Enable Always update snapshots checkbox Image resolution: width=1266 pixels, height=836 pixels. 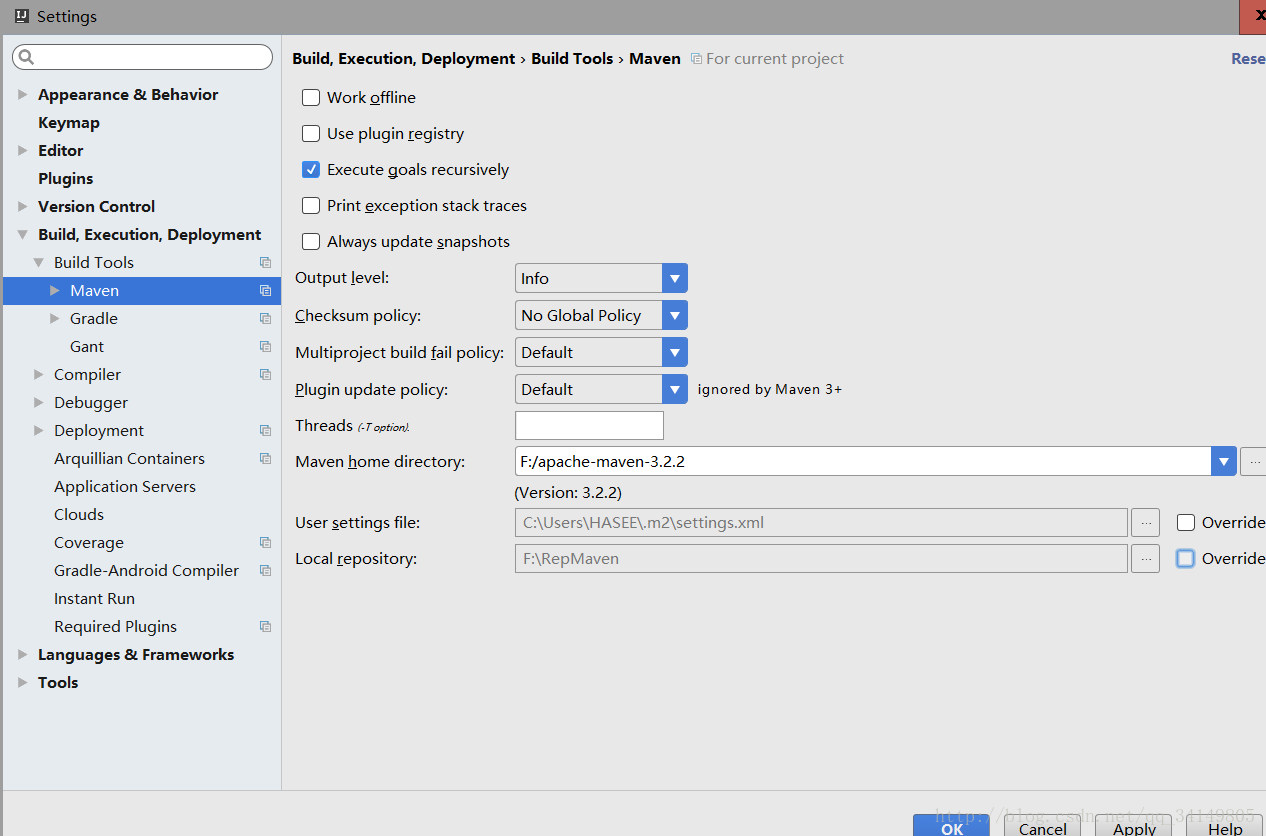tap(311, 241)
